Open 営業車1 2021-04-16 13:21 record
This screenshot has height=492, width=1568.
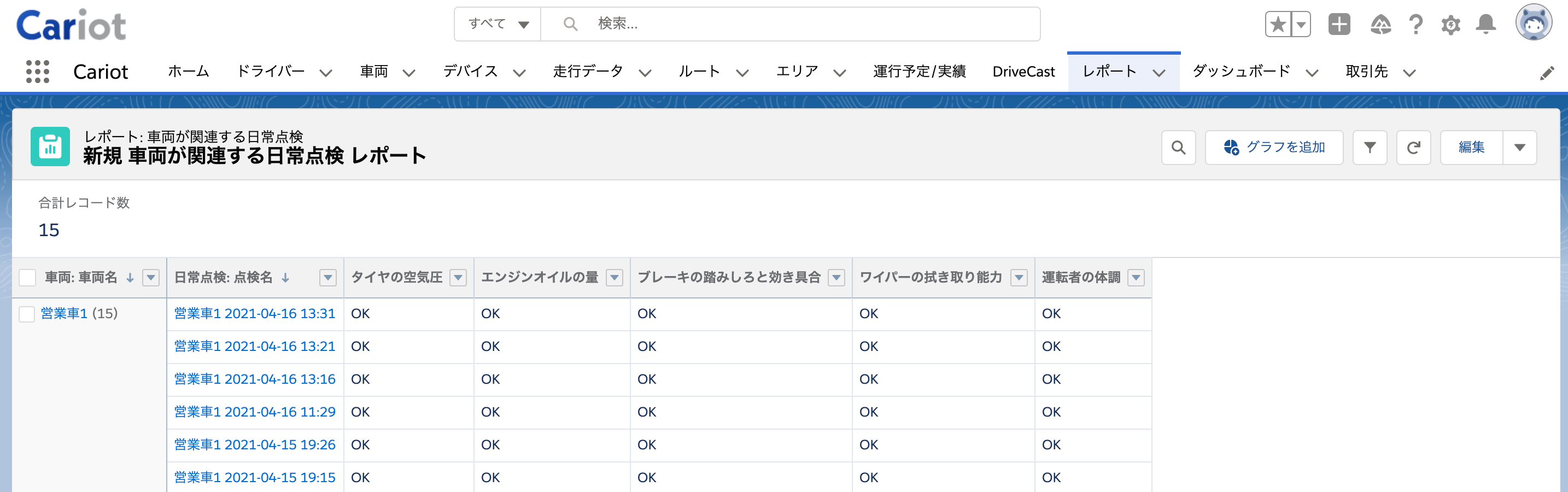pyautogui.click(x=254, y=347)
